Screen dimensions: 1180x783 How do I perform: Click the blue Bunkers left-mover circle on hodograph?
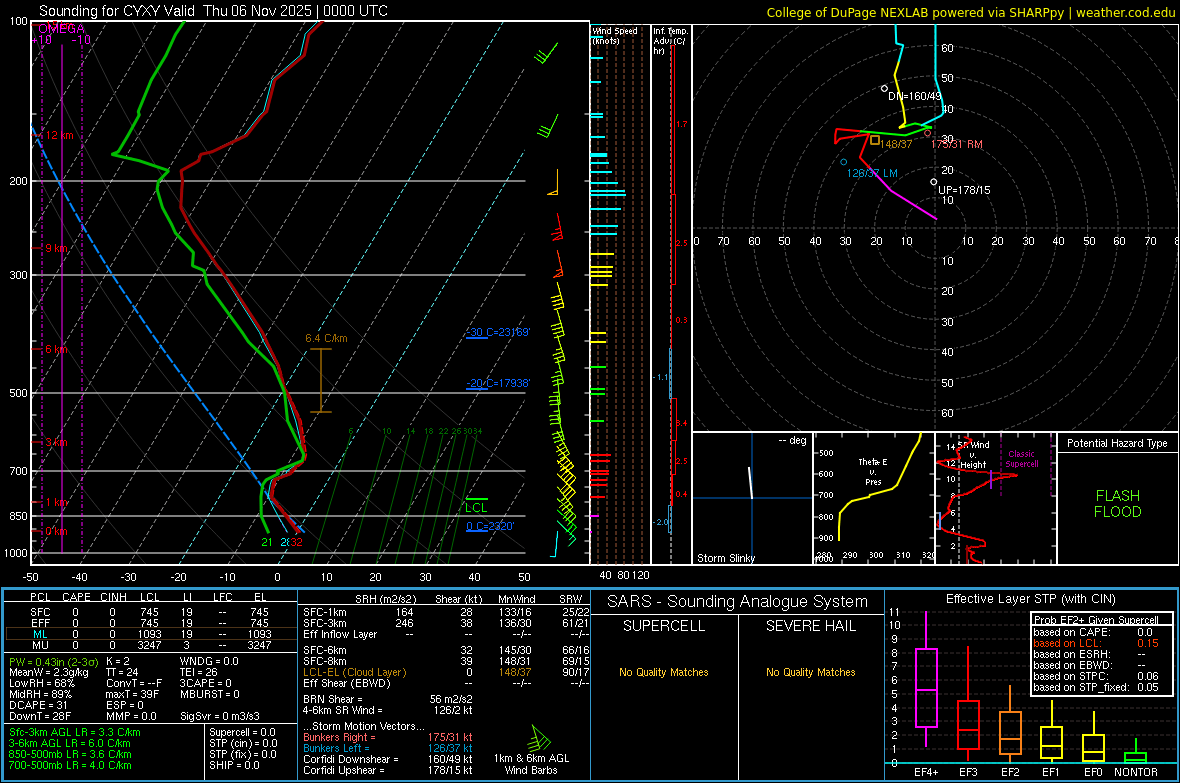point(844,162)
